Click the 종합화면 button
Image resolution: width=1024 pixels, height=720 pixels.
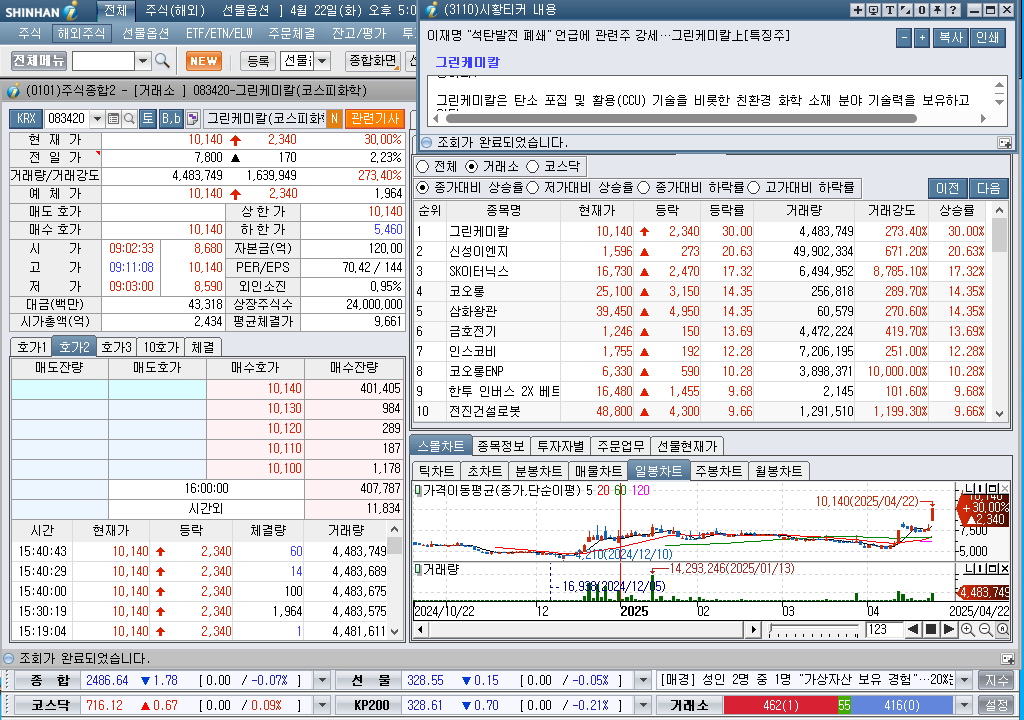click(x=373, y=61)
